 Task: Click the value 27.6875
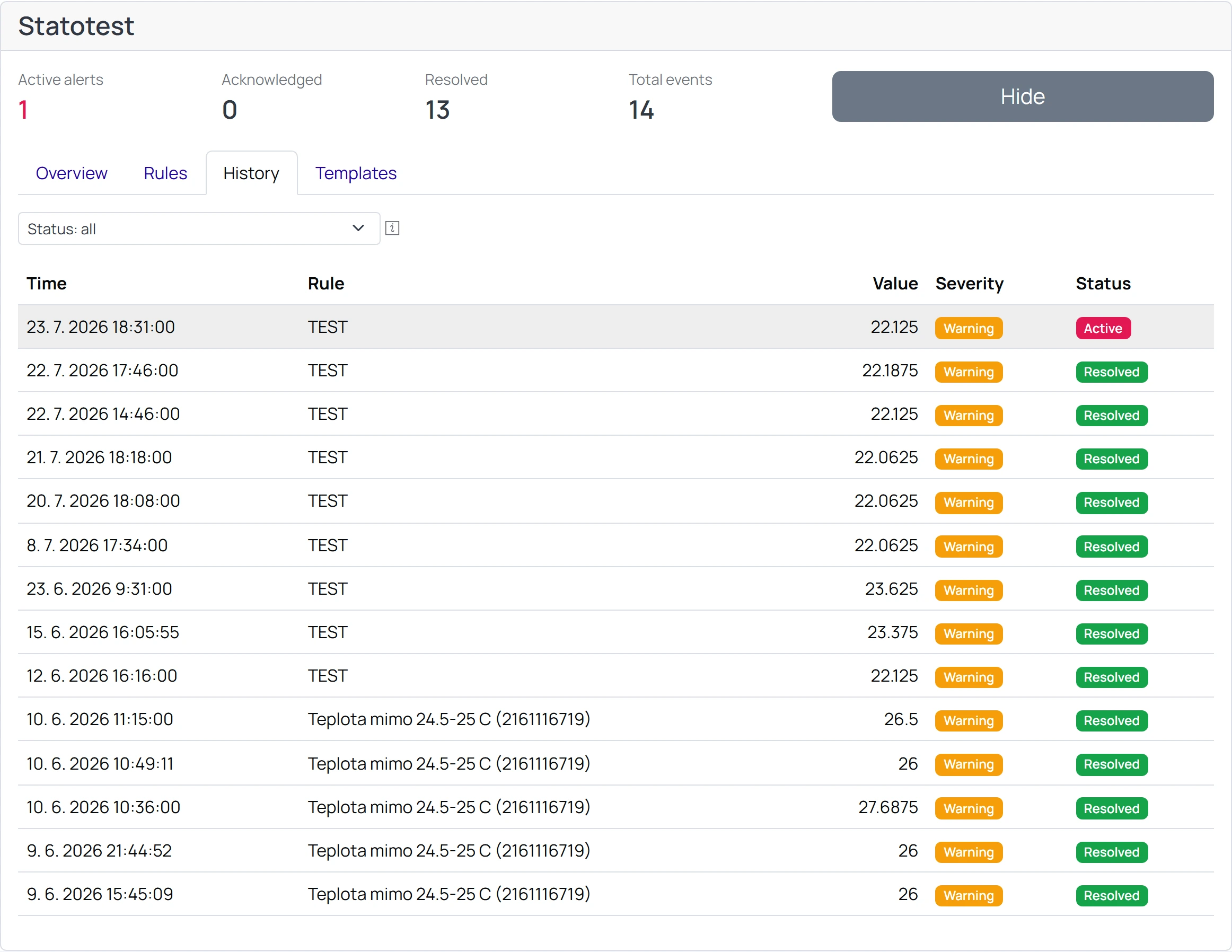point(888,807)
